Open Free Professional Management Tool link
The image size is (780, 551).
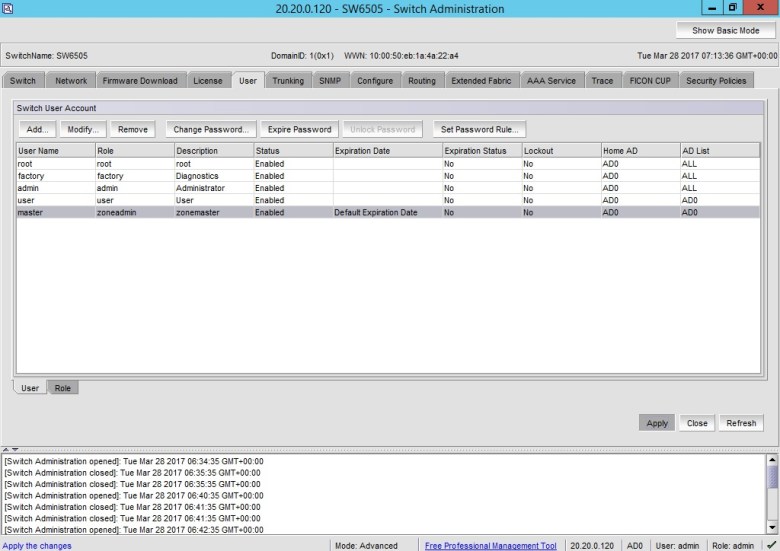click(490, 546)
